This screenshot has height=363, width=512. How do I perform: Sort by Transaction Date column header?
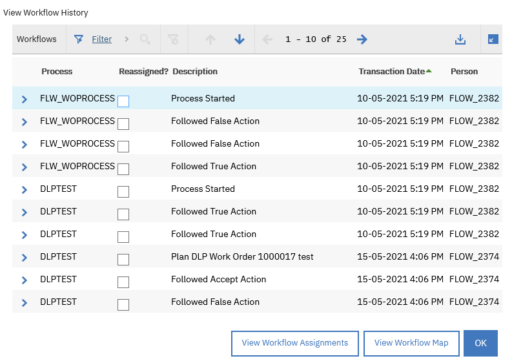[395, 71]
